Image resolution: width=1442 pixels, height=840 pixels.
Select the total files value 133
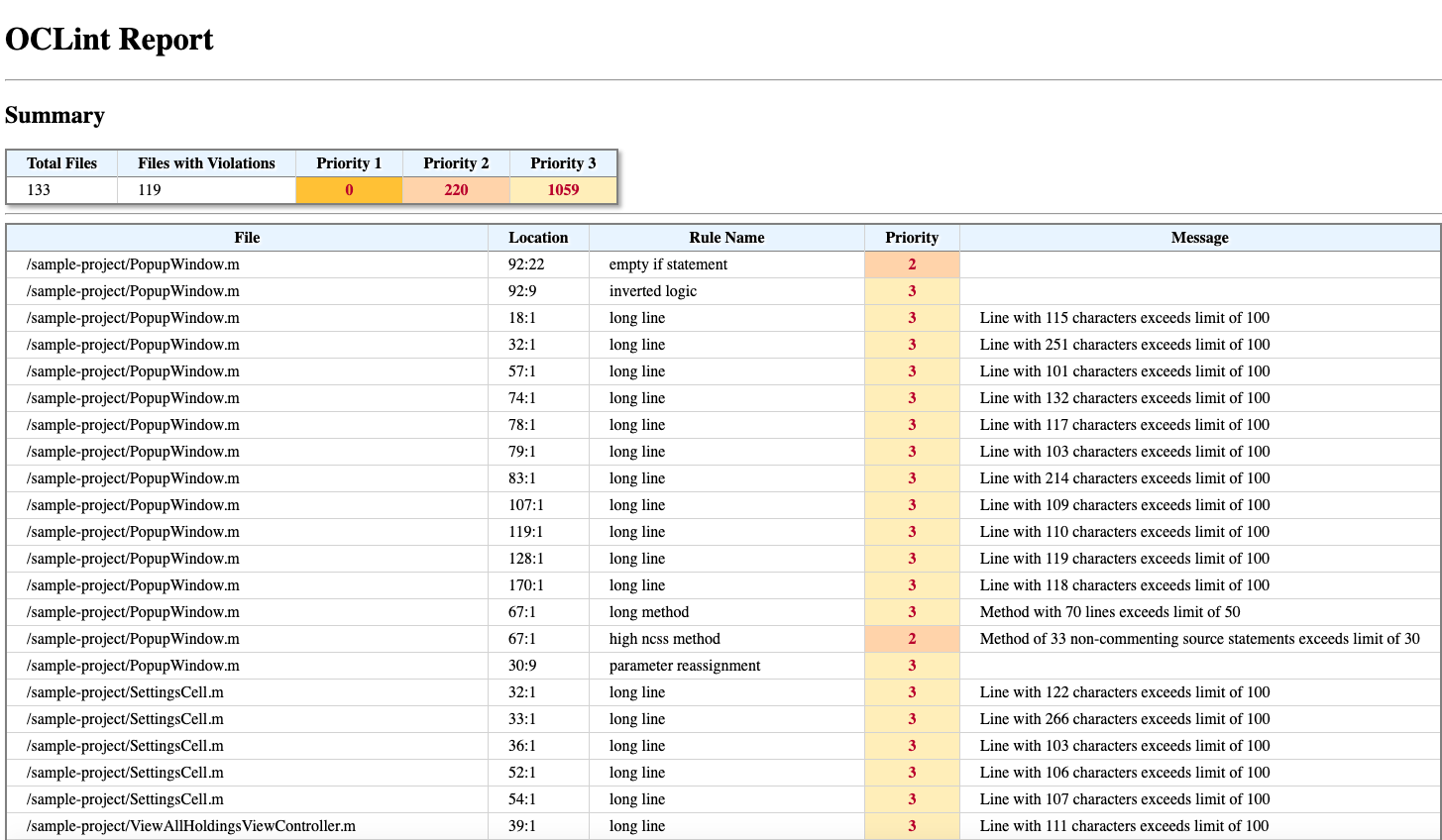(39, 190)
